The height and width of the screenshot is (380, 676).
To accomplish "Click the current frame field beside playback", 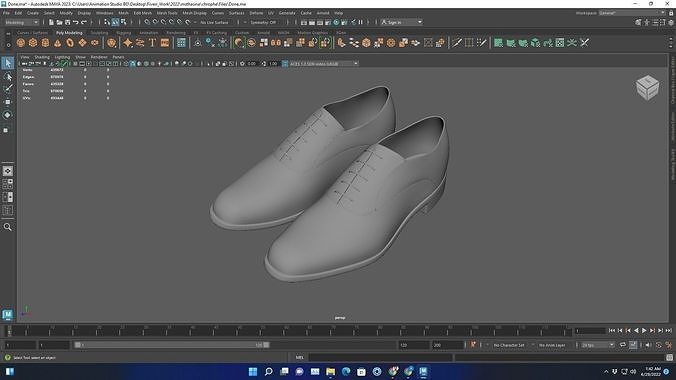I will (x=590, y=331).
